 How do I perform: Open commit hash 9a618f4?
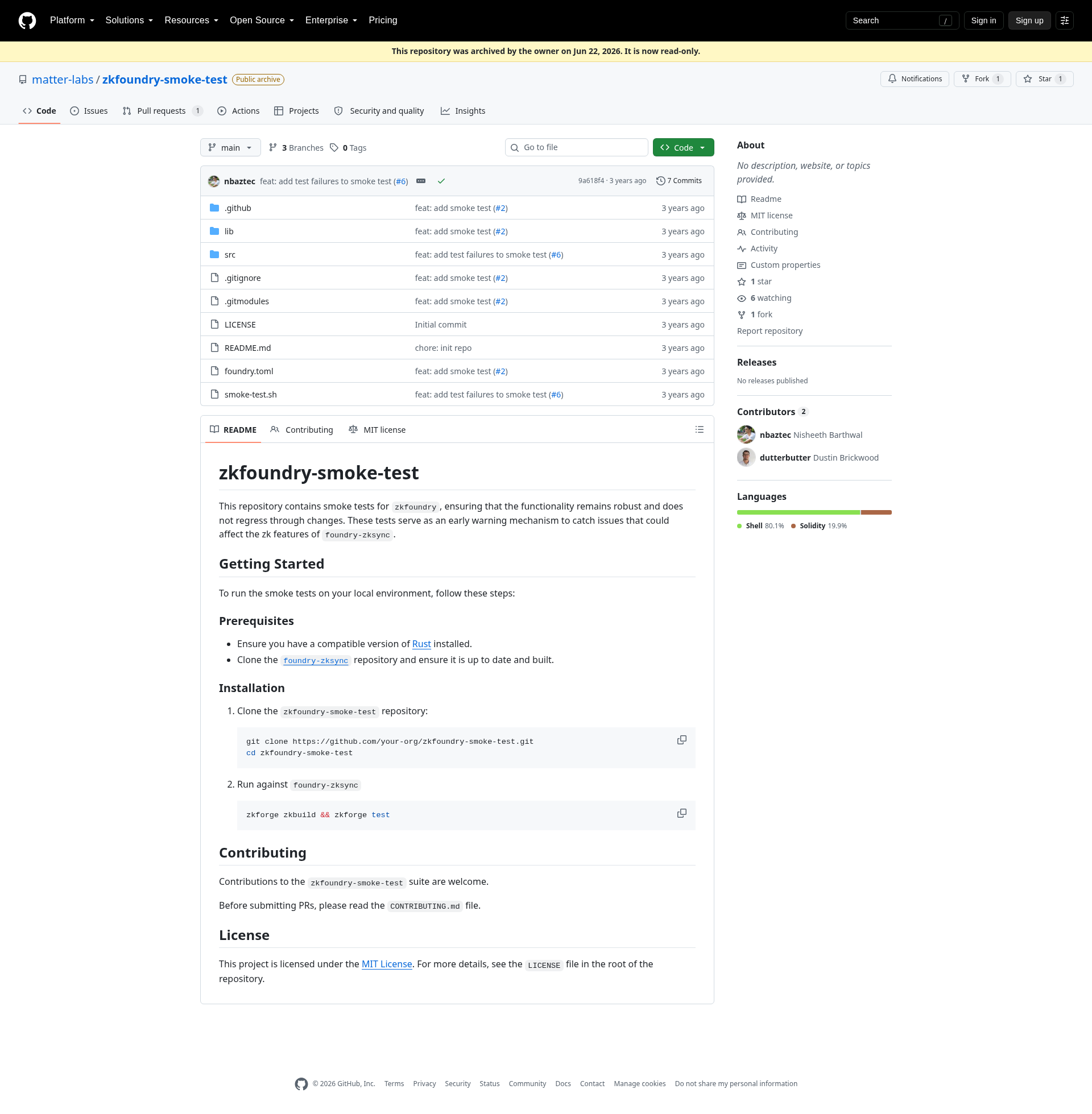[x=591, y=181]
